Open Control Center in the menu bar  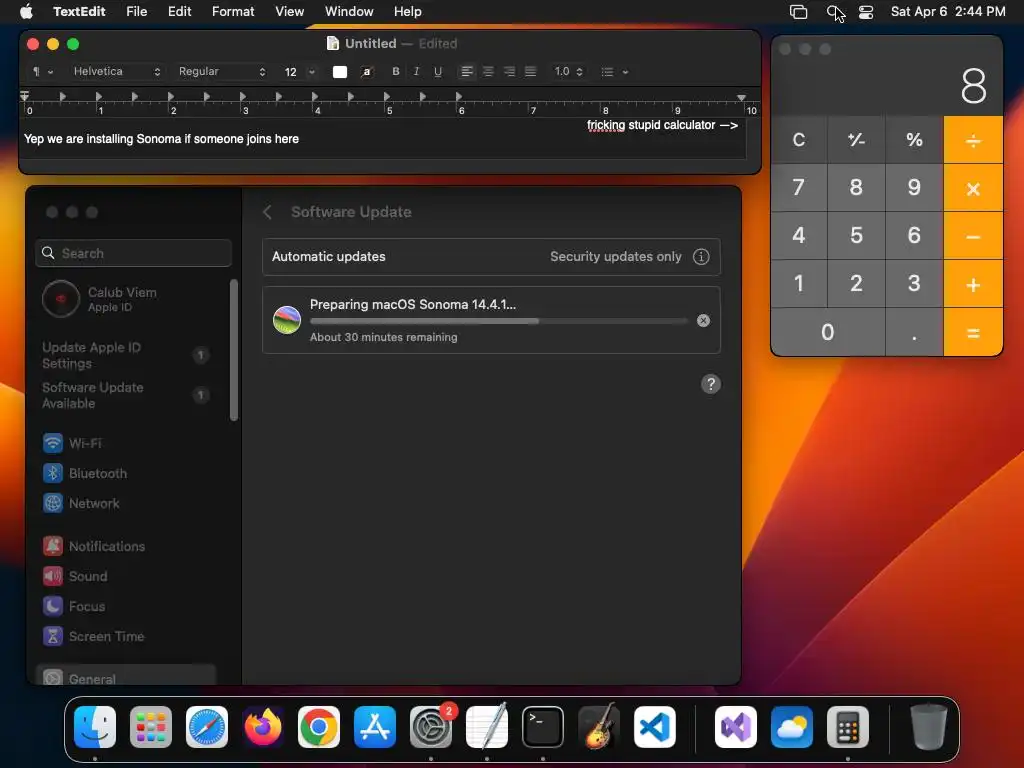click(866, 12)
